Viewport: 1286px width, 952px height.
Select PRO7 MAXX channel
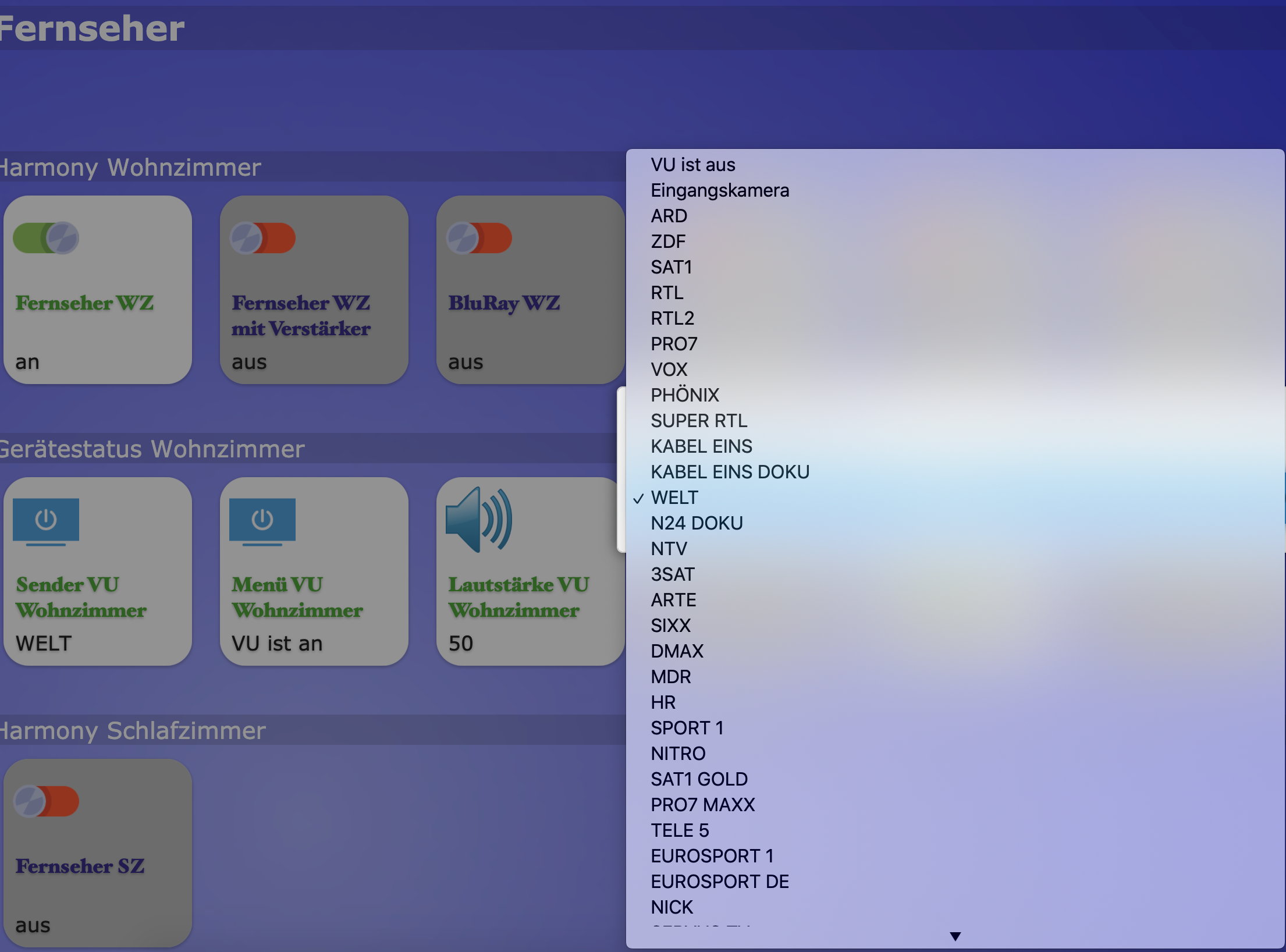pyautogui.click(x=955, y=805)
